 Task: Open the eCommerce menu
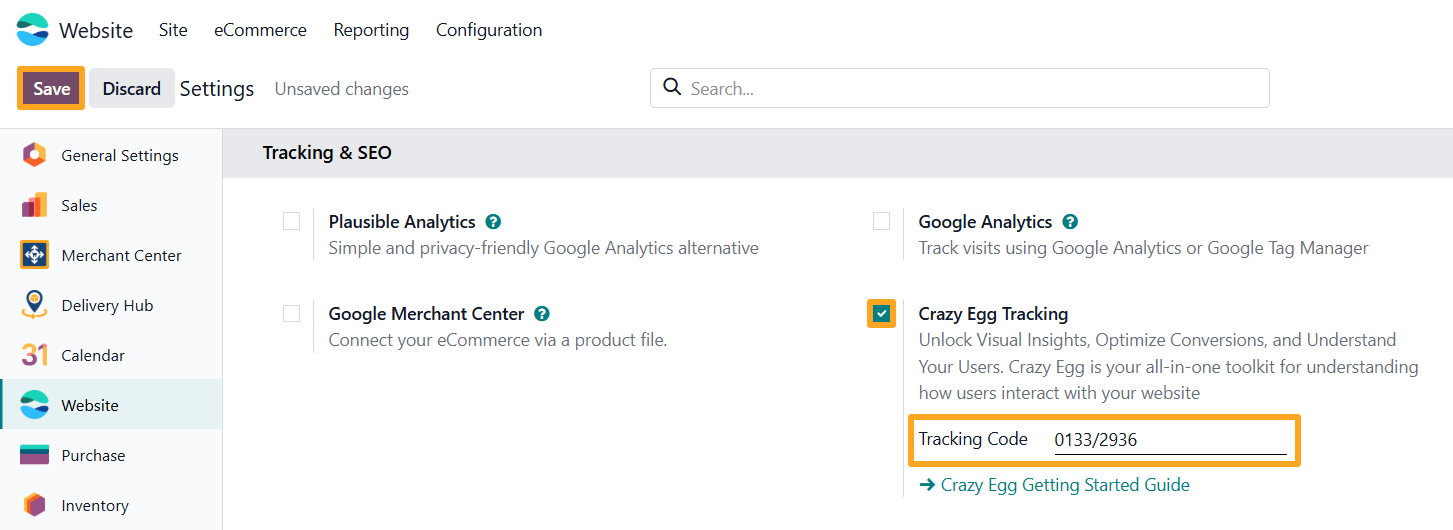260,30
